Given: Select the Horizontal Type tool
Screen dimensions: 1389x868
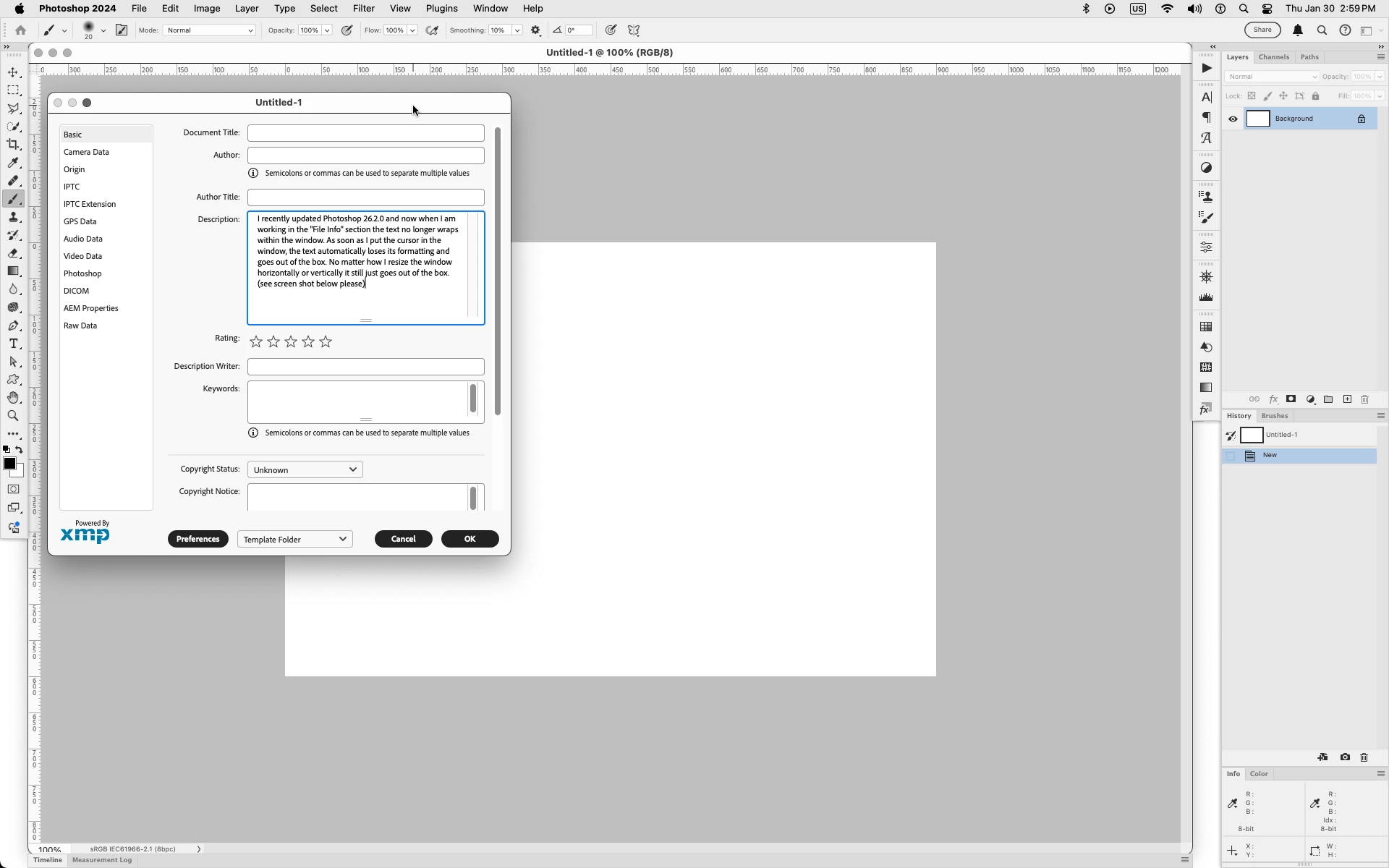Looking at the screenshot, I should click(x=13, y=344).
